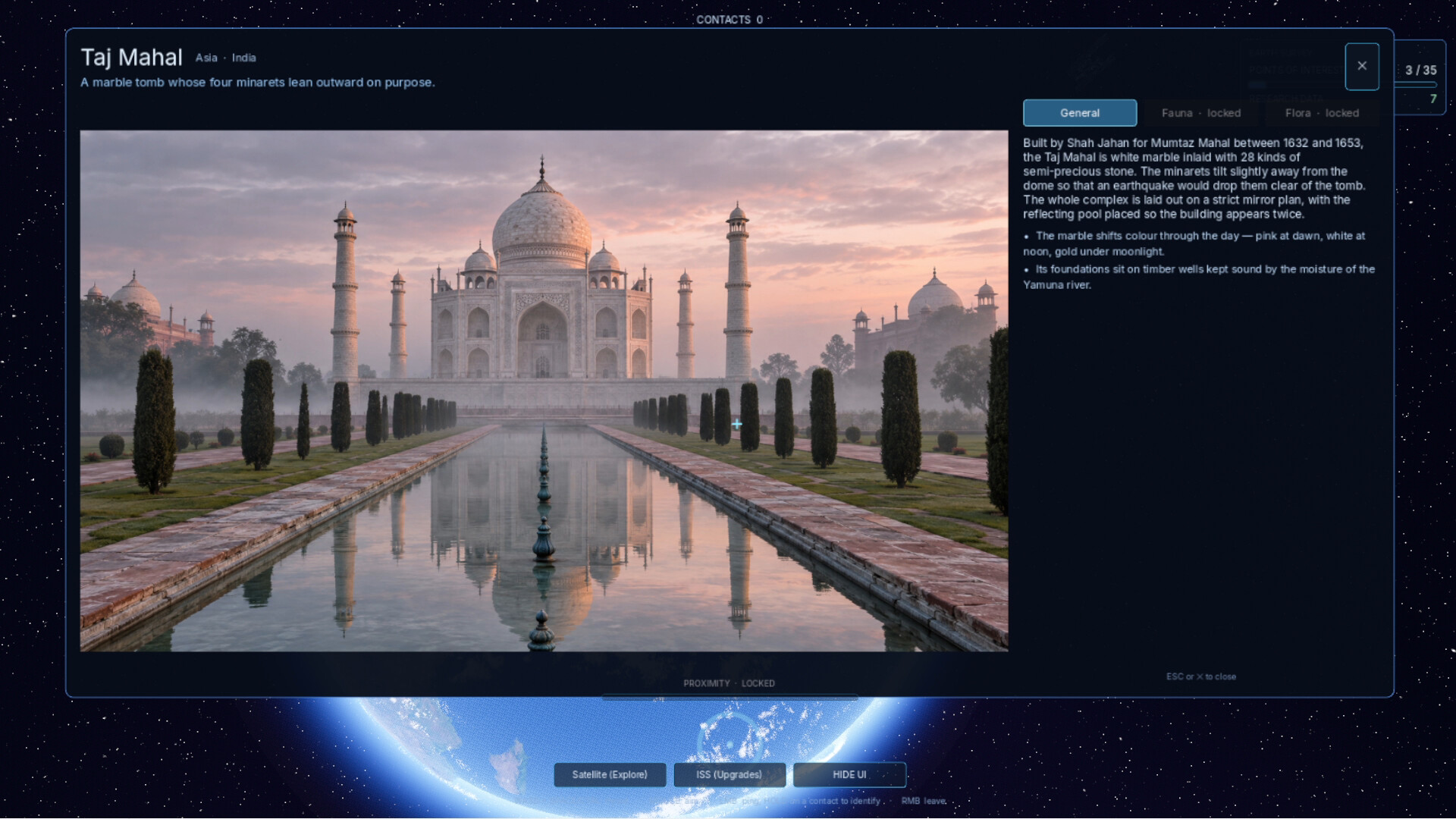The image size is (1456, 819).
Task: Click the Asia region label
Action: tap(206, 58)
